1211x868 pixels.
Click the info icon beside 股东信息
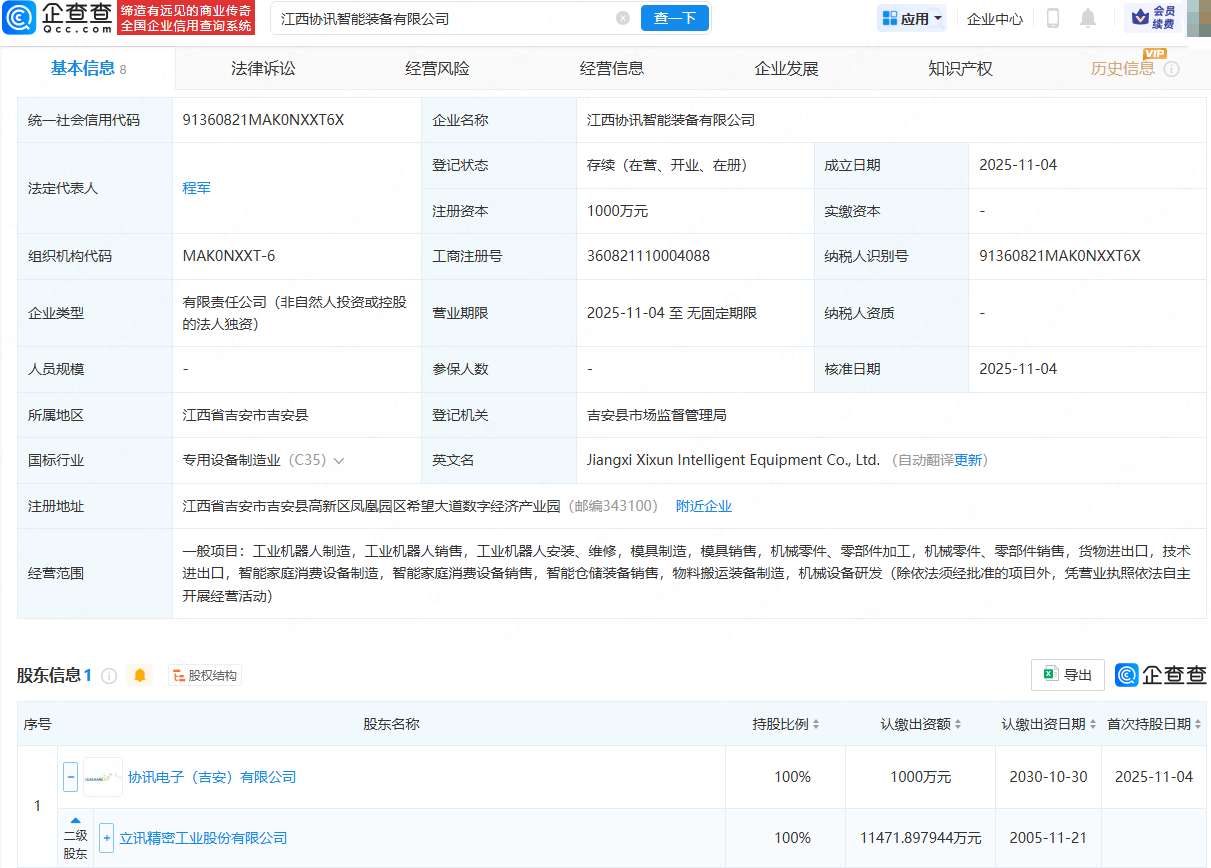pos(109,676)
